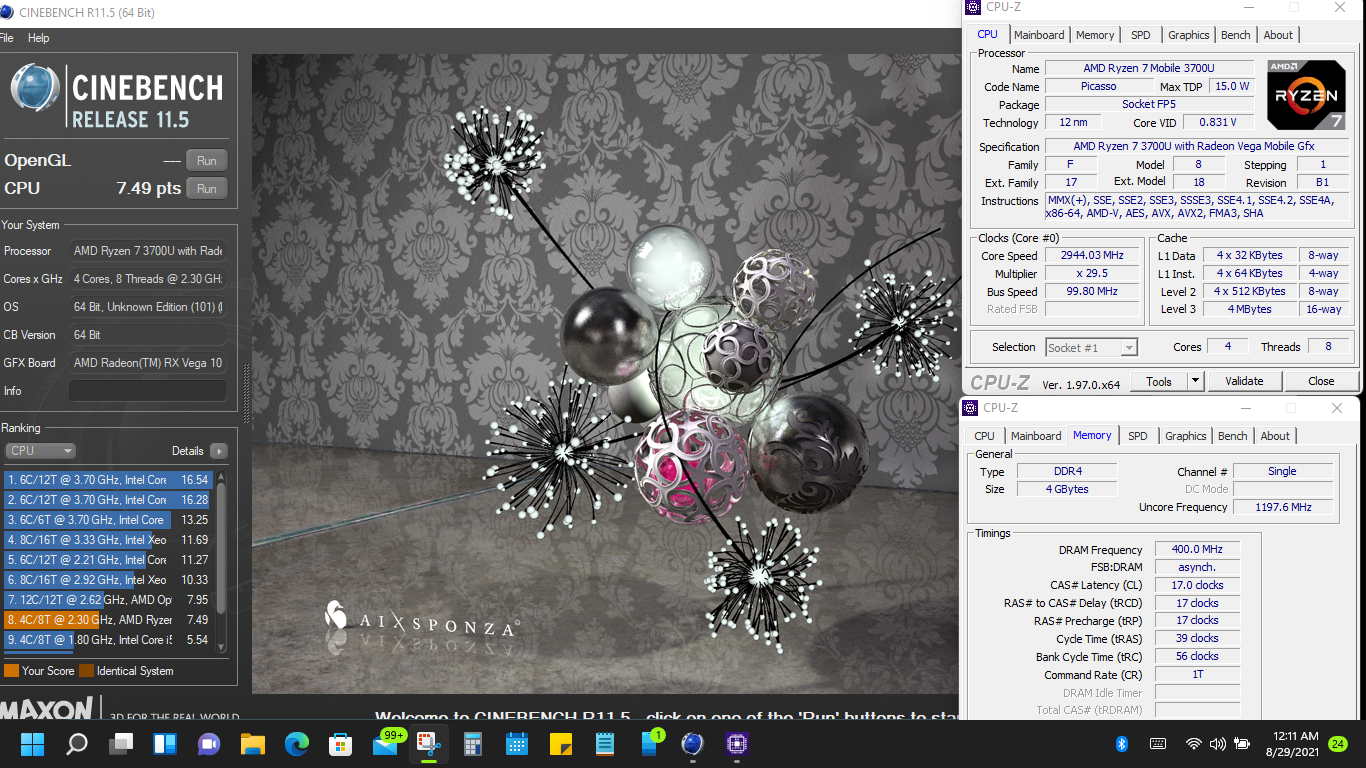Screen dimensions: 1366x768
Task: Click the Processor field in Your System
Action: coord(148,251)
